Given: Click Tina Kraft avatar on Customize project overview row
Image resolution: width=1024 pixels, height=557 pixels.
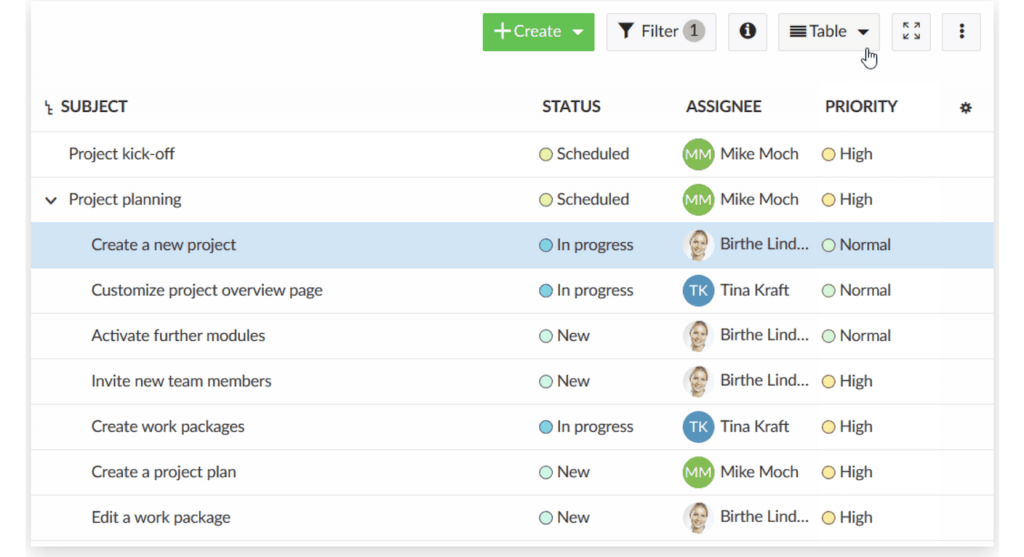Looking at the screenshot, I should [698, 291].
